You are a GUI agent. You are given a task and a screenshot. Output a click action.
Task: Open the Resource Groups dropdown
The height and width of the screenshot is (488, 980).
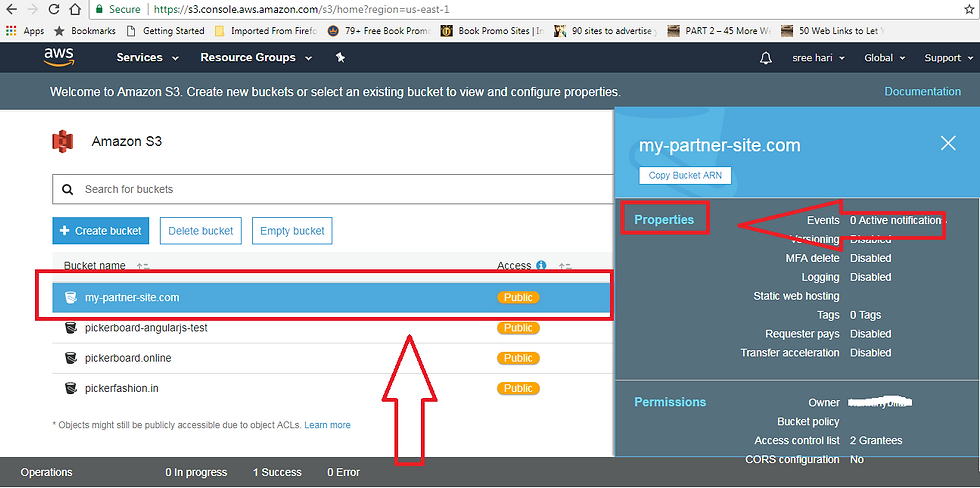(x=256, y=57)
